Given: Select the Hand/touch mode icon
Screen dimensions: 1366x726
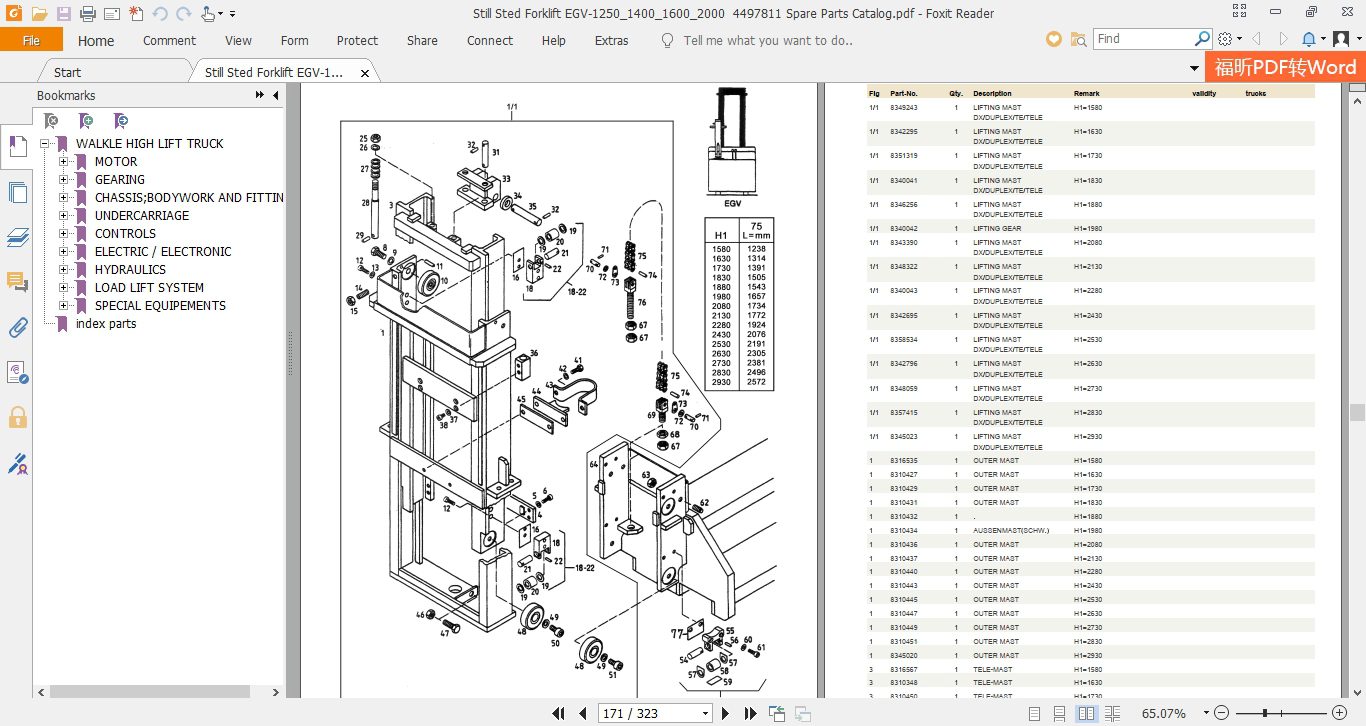Looking at the screenshot, I should (207, 14).
